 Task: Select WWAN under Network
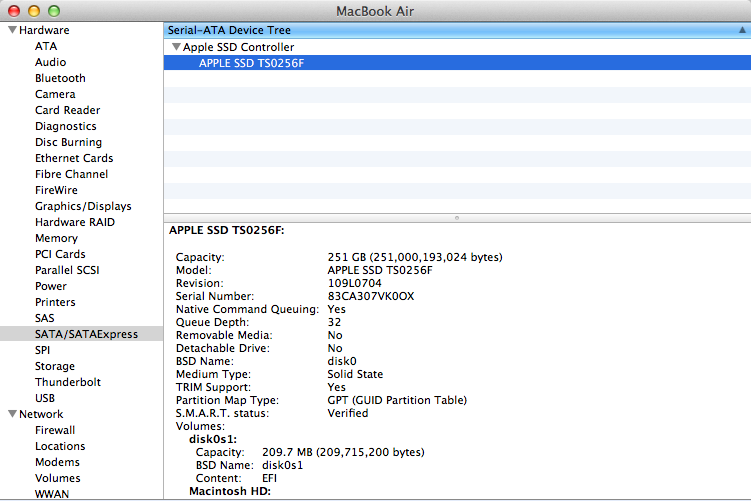click(52, 494)
